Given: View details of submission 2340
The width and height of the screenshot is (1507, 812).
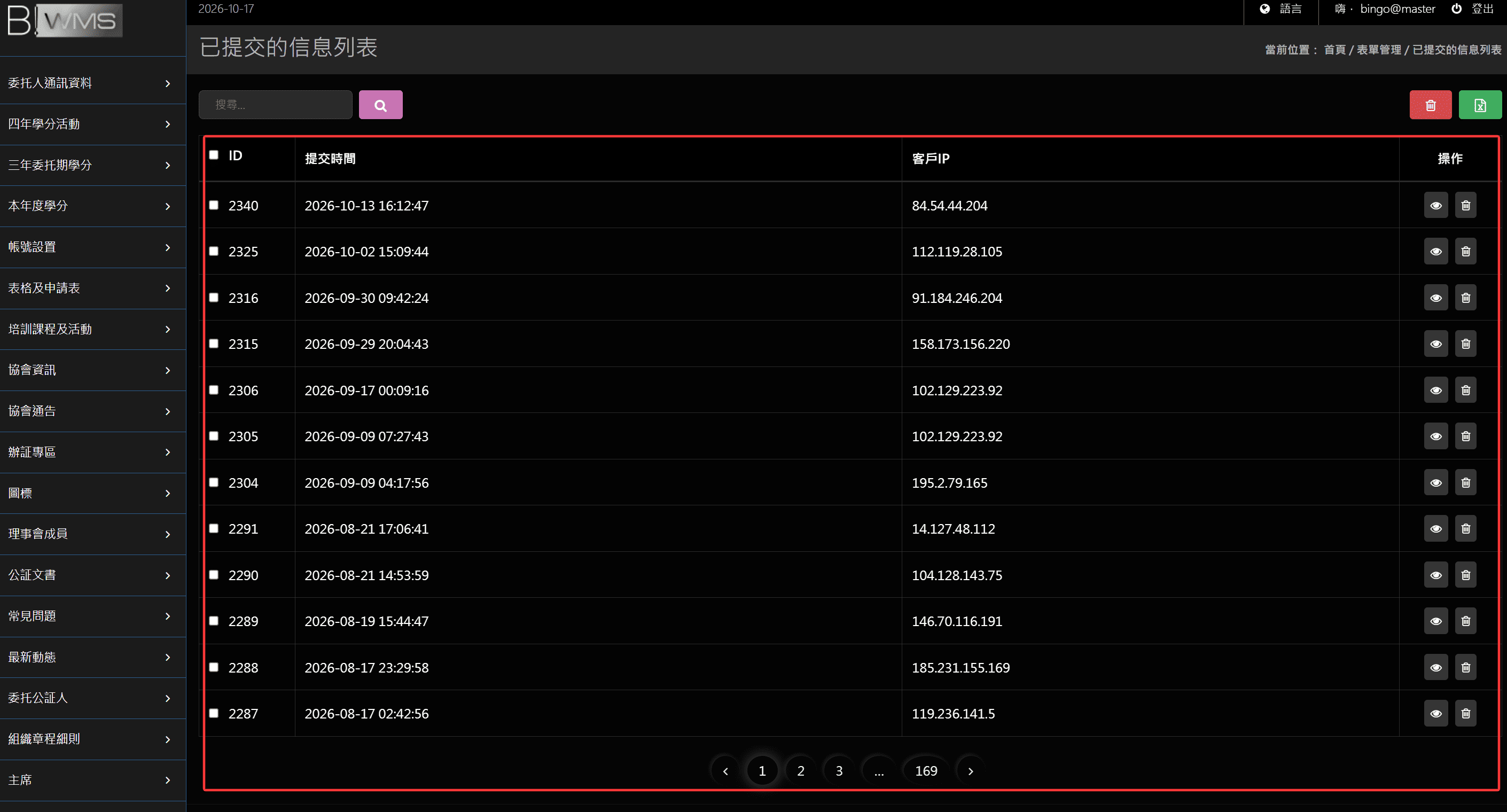Looking at the screenshot, I should click(1435, 205).
